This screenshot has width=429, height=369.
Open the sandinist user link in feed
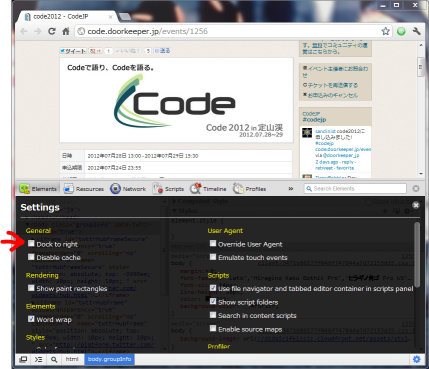(x=325, y=131)
